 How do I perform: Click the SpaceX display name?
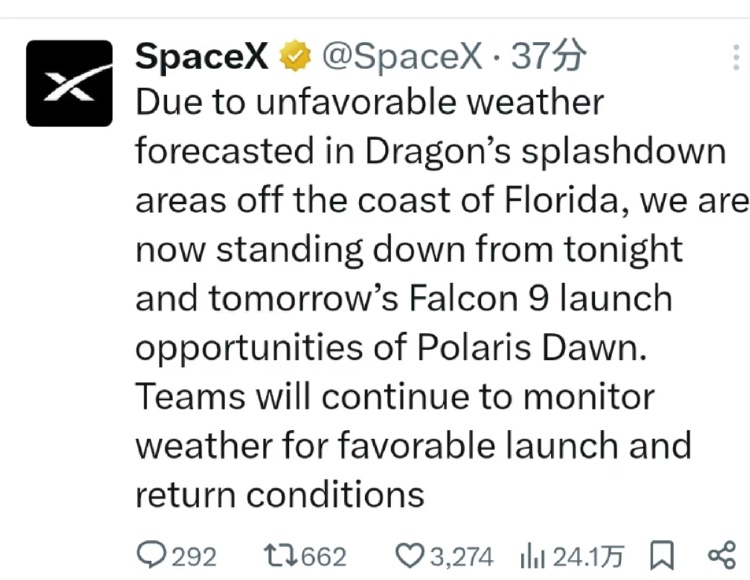[x=201, y=56]
